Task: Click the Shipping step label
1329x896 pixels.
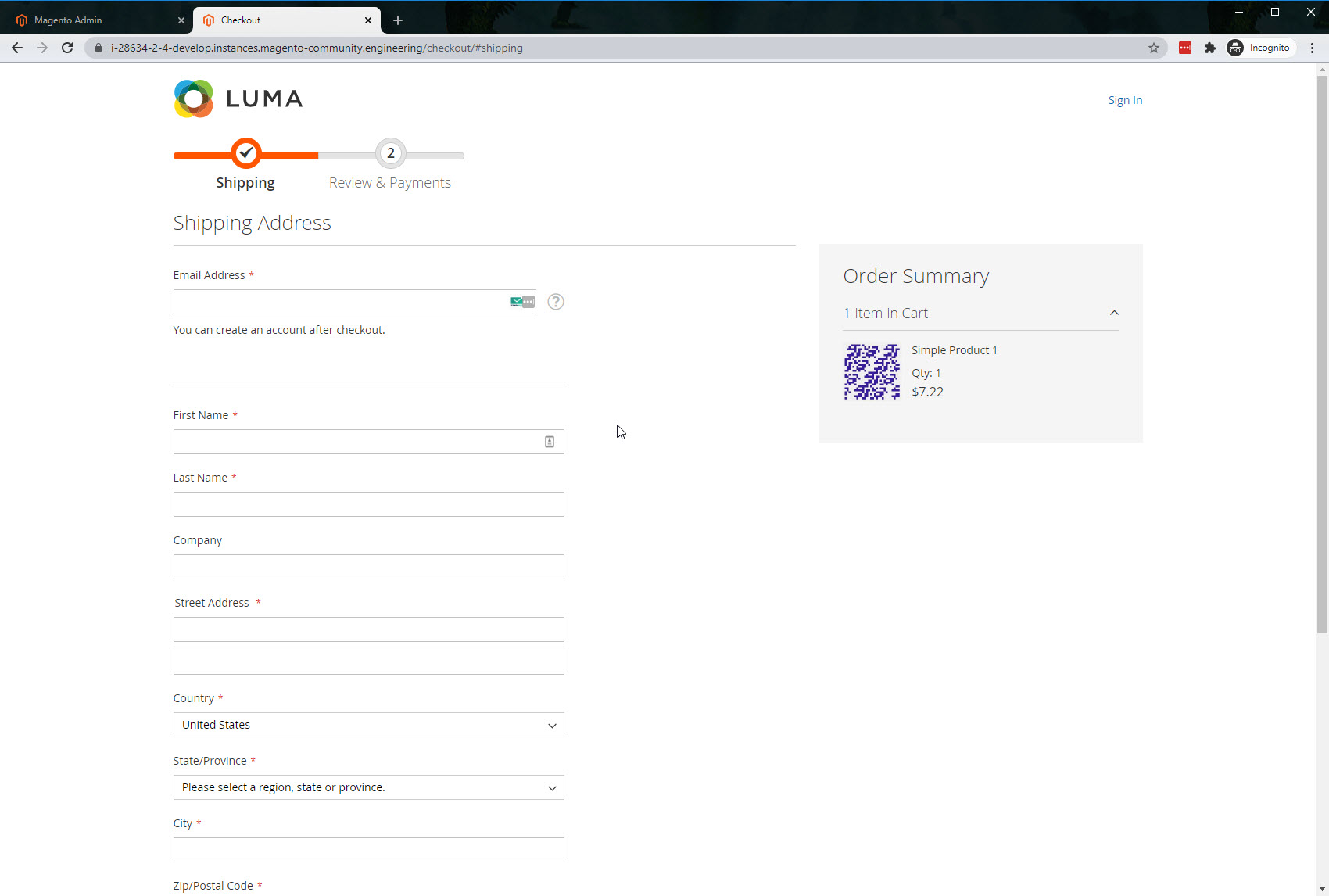Action: (x=245, y=182)
